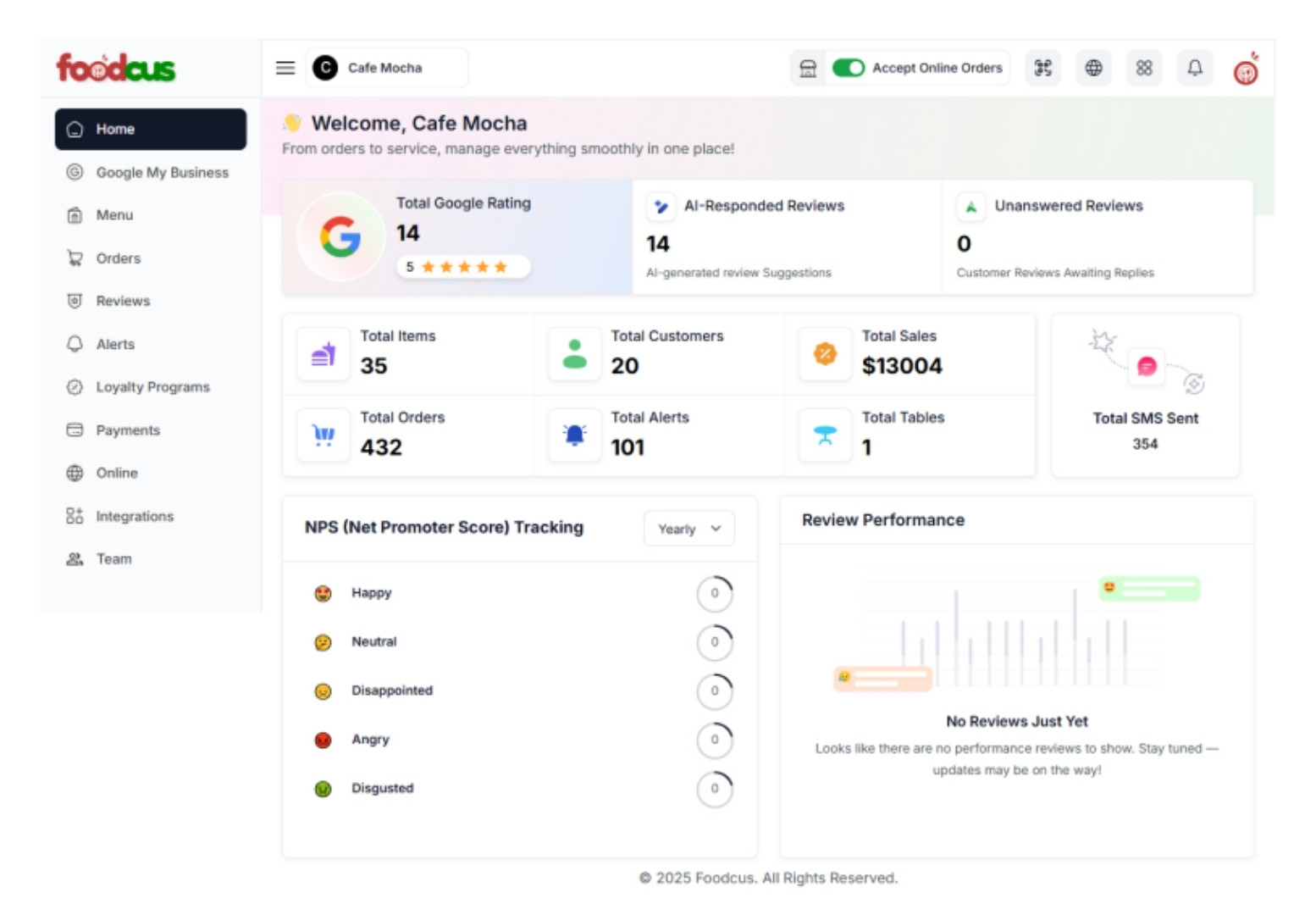Screen dimensions: 1316x915
Task: Open the apps grid icon near notifications
Action: (x=1144, y=68)
